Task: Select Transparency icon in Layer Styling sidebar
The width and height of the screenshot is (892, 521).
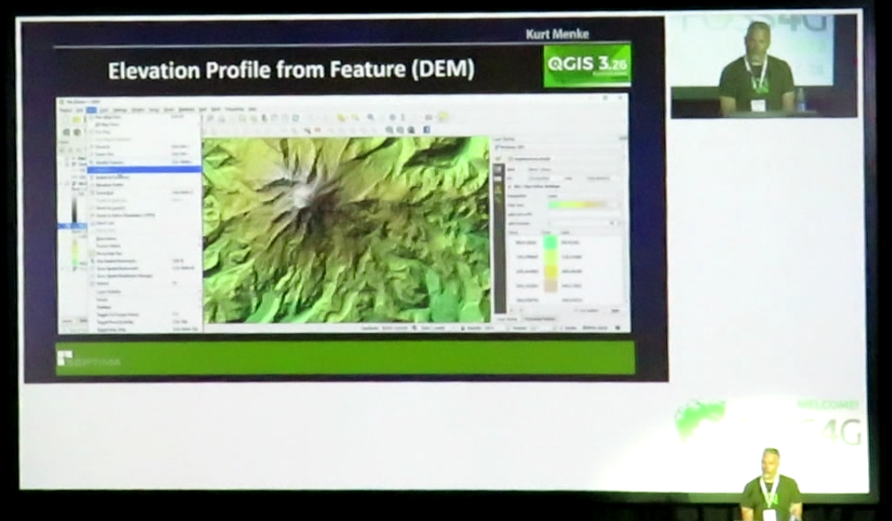Action: pos(499,180)
